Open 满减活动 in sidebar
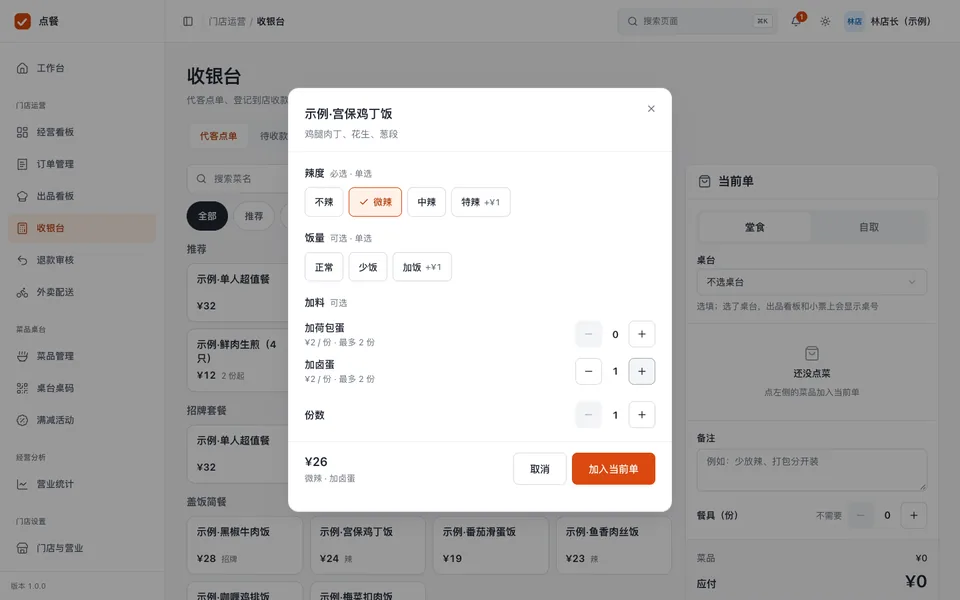This screenshot has height=600, width=960. pyautogui.click(x=82, y=420)
